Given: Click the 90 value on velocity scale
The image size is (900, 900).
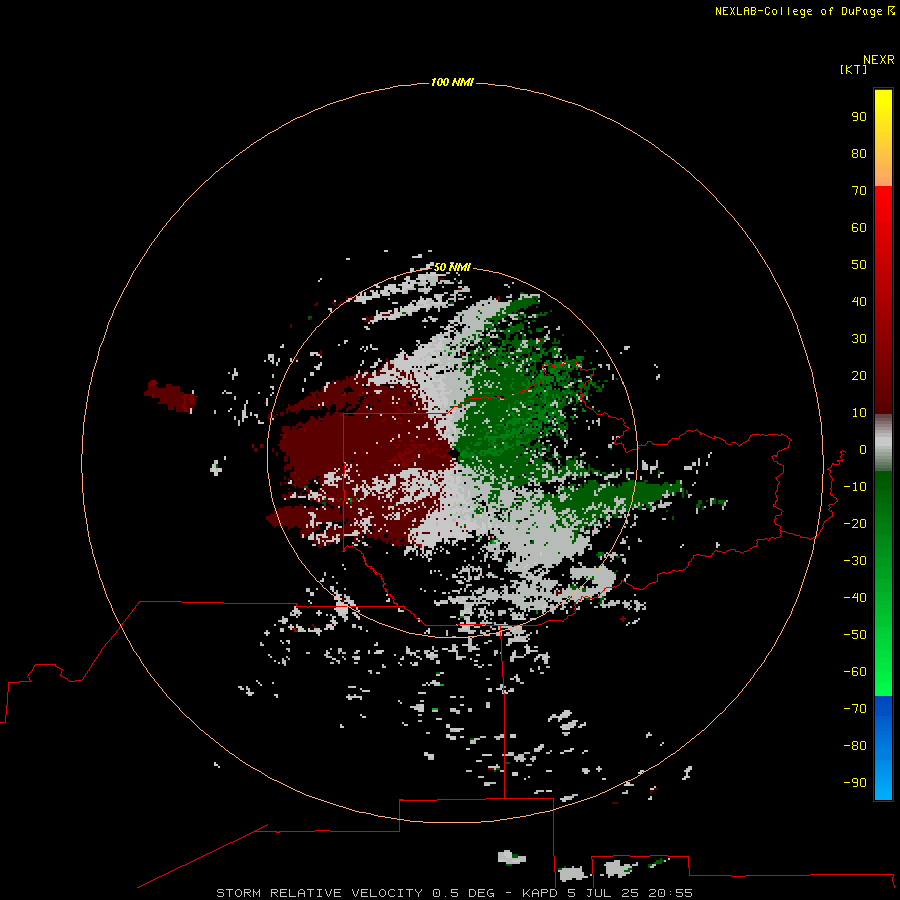Looking at the screenshot, I should [x=859, y=117].
